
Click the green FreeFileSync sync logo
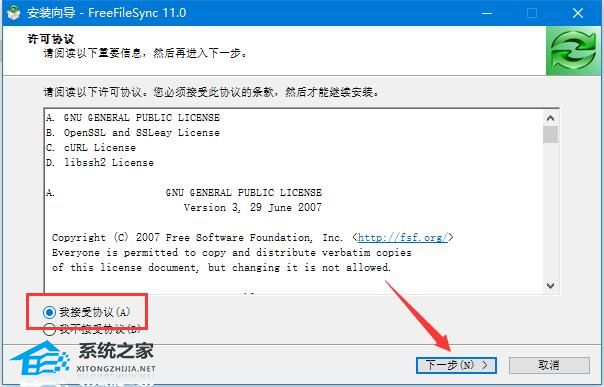point(573,50)
